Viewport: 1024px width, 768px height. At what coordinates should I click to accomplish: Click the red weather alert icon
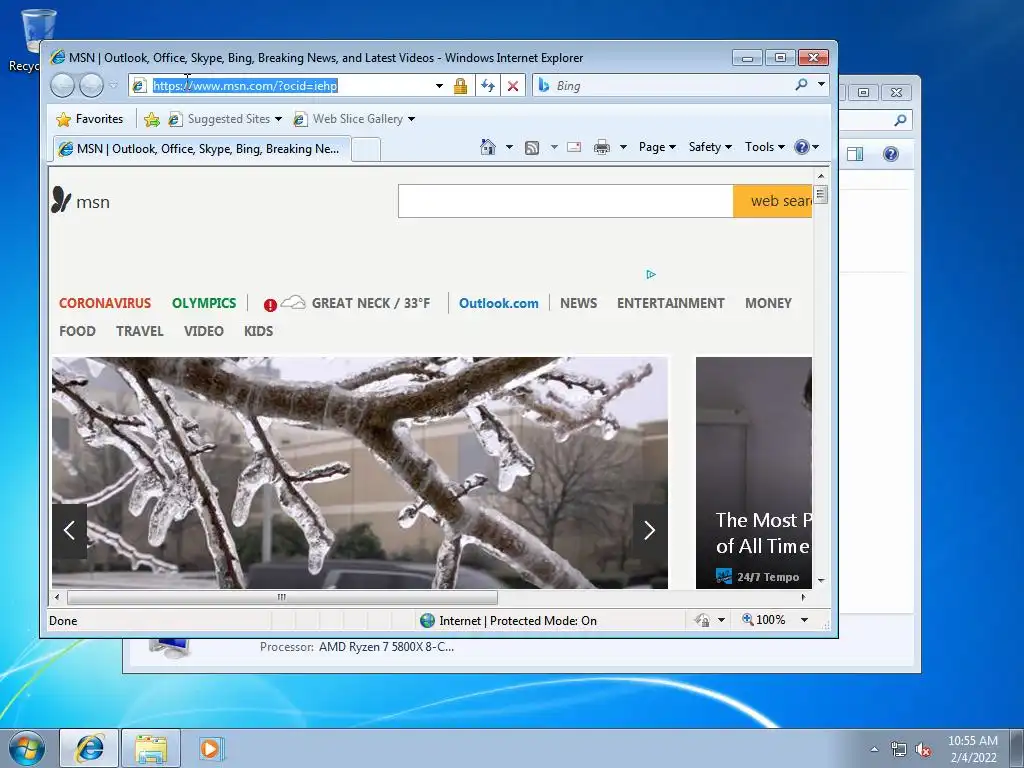270,305
